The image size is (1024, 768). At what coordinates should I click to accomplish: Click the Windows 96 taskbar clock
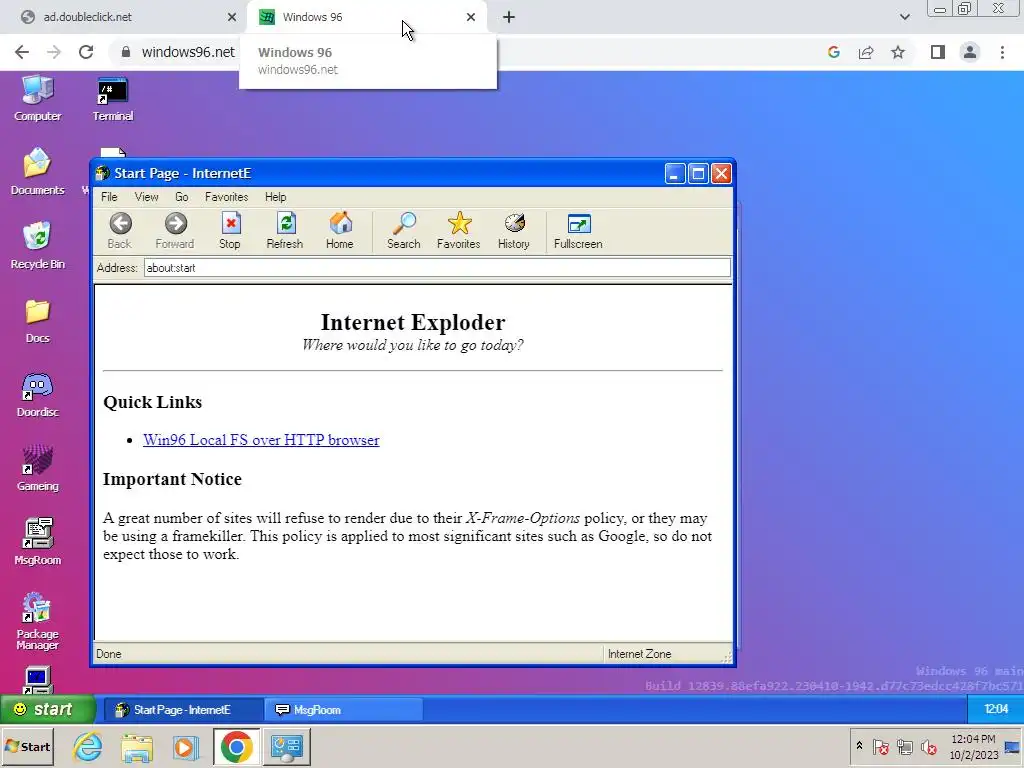click(x=995, y=709)
